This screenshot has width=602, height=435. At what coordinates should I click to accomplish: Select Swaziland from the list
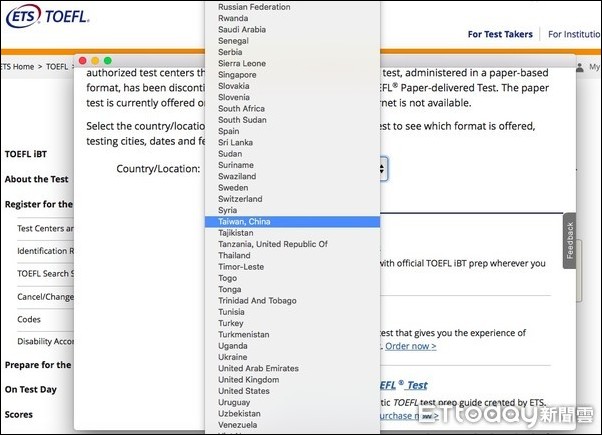point(237,176)
